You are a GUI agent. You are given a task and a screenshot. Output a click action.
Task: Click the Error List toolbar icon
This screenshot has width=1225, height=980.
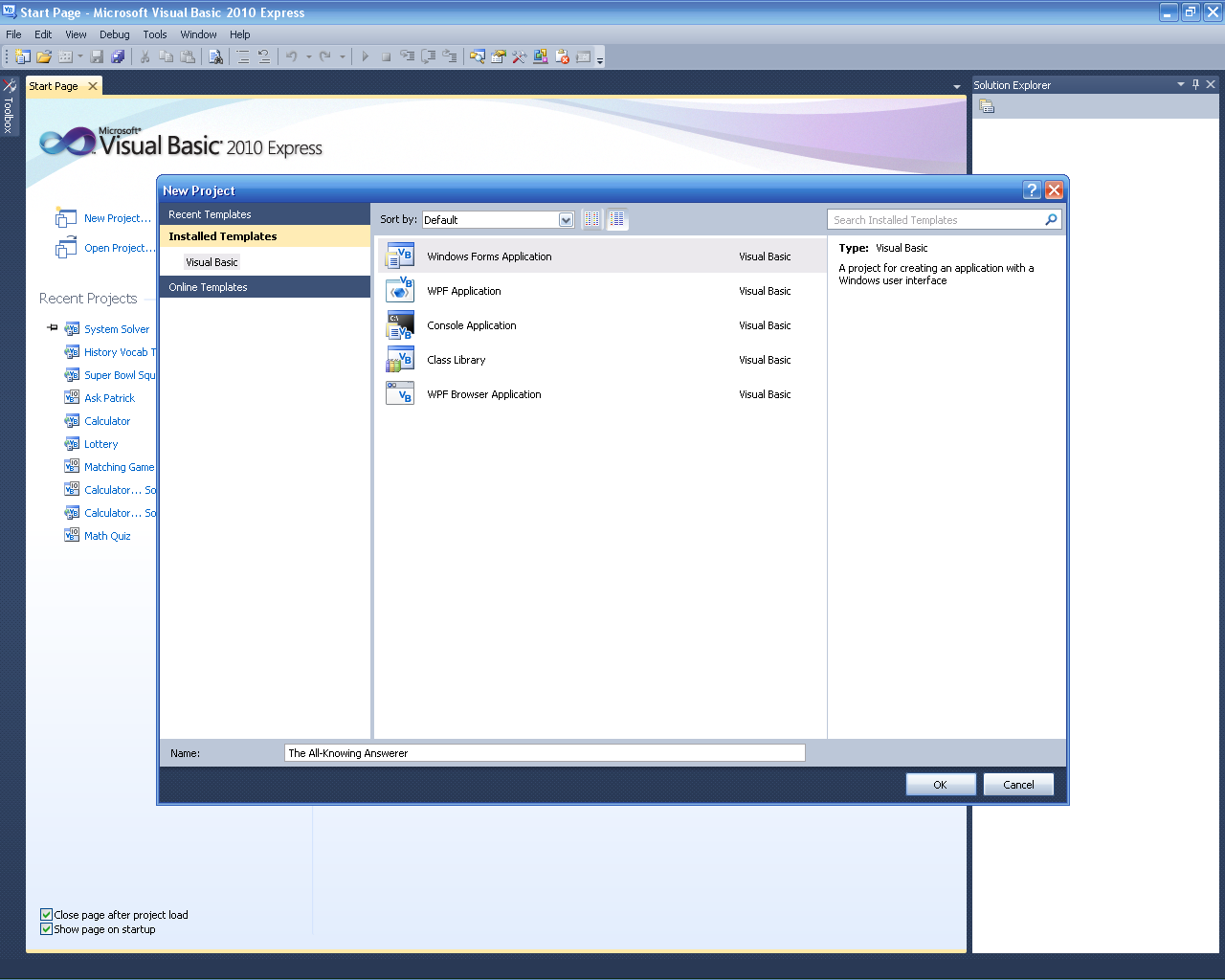tap(562, 56)
